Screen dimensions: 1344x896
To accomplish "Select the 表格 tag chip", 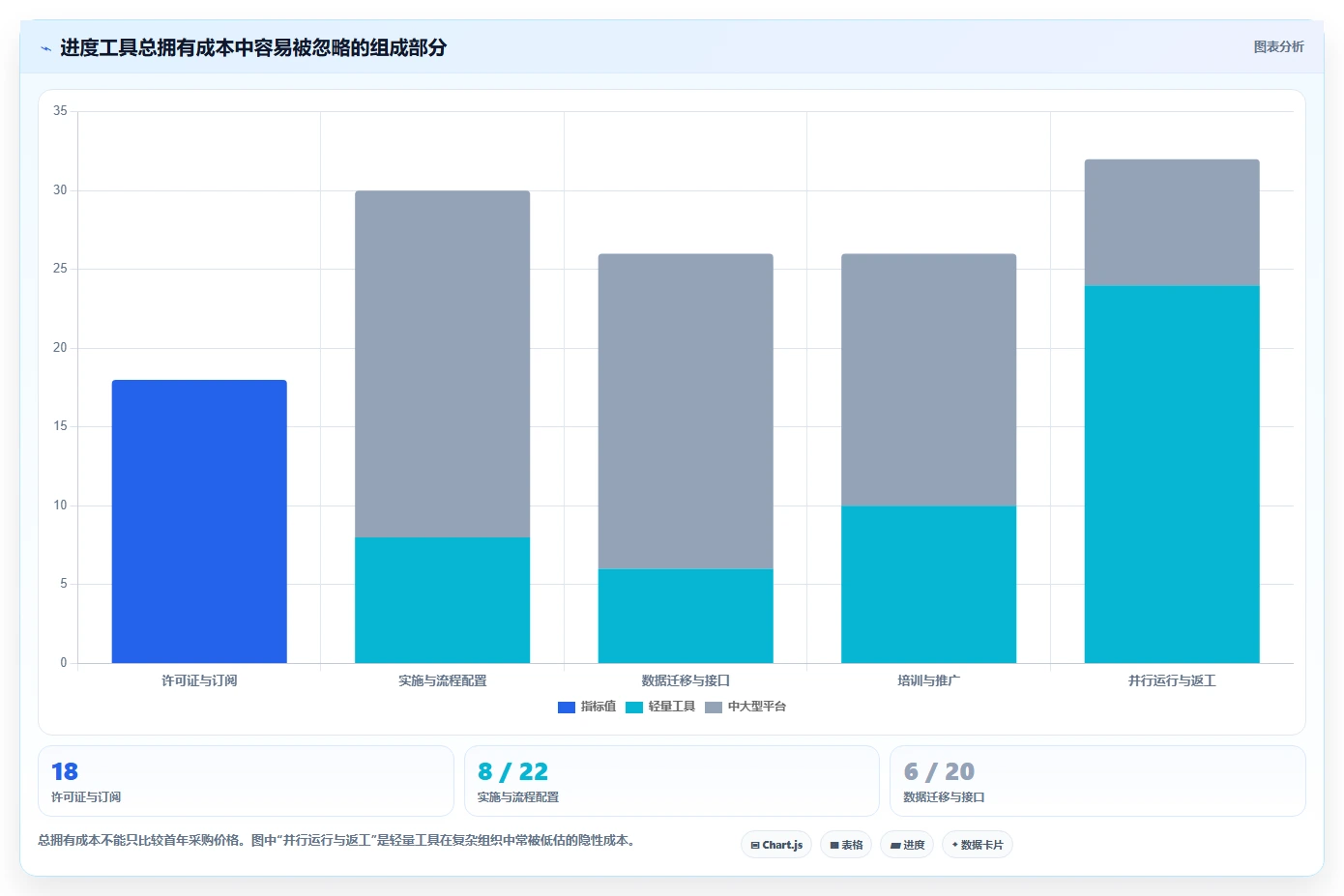I will pyautogui.click(x=846, y=845).
